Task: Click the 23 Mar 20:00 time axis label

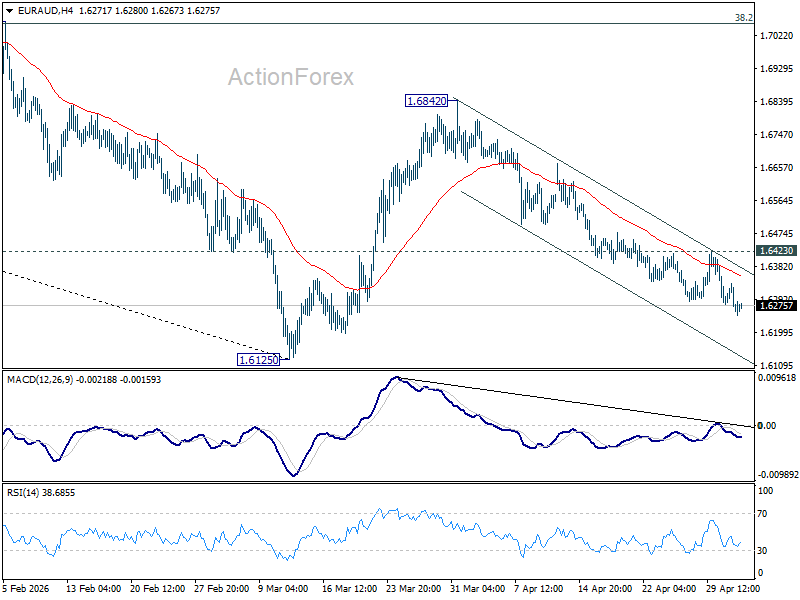Action: [413, 588]
